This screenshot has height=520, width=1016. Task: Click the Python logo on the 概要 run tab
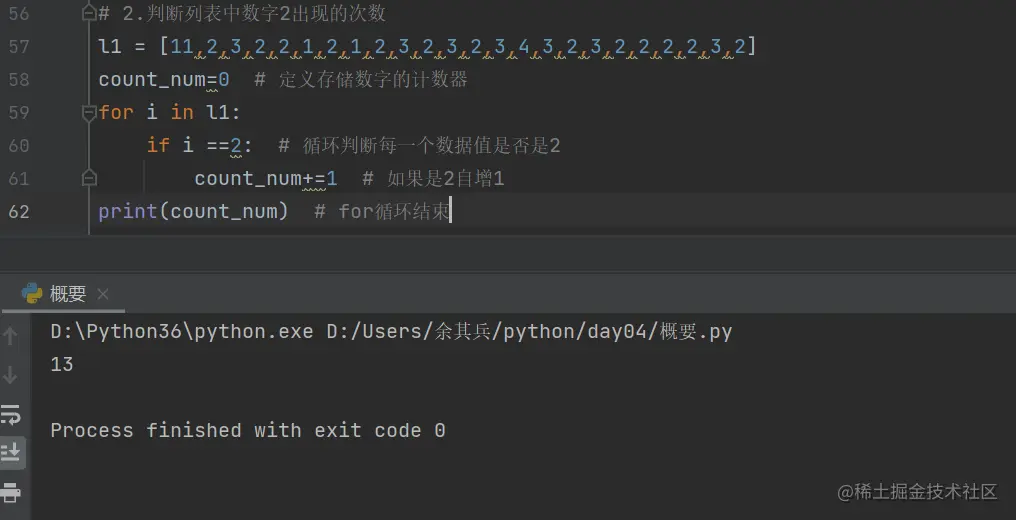[32, 293]
